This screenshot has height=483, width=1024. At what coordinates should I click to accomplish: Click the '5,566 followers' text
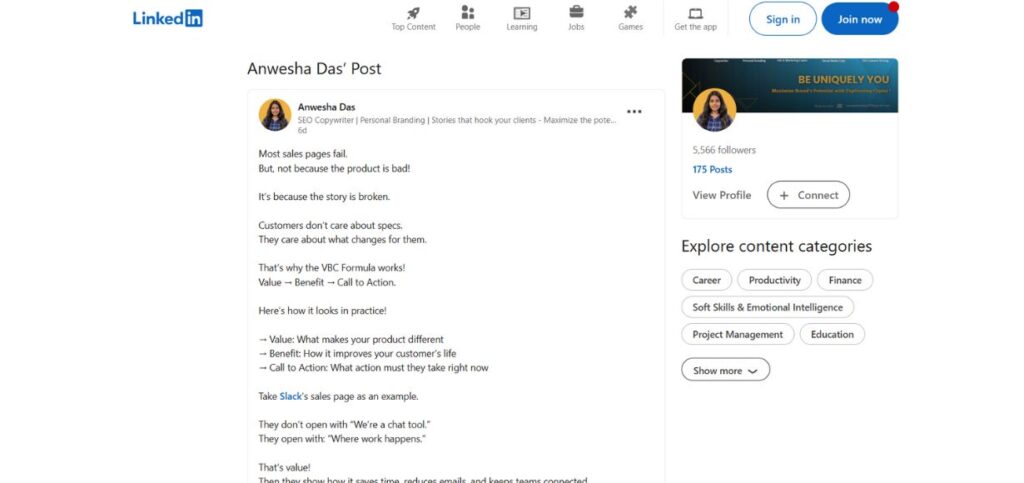pyautogui.click(x=724, y=150)
